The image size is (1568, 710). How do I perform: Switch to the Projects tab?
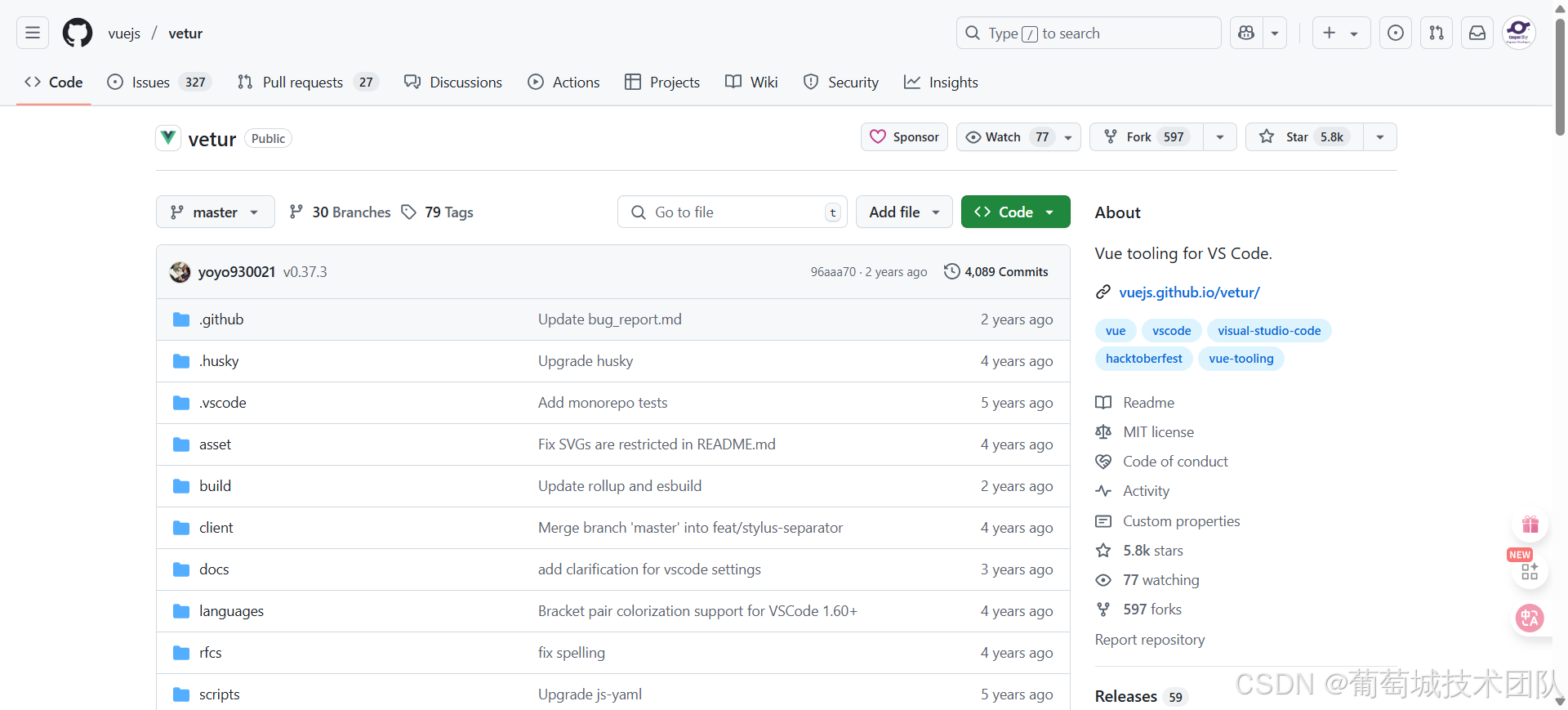(662, 83)
